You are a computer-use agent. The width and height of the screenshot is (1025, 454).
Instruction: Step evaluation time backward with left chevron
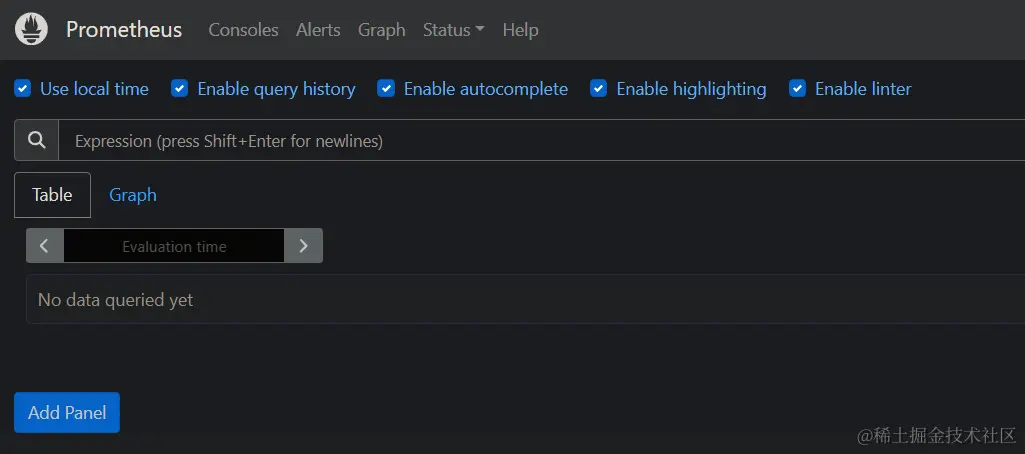tap(44, 246)
